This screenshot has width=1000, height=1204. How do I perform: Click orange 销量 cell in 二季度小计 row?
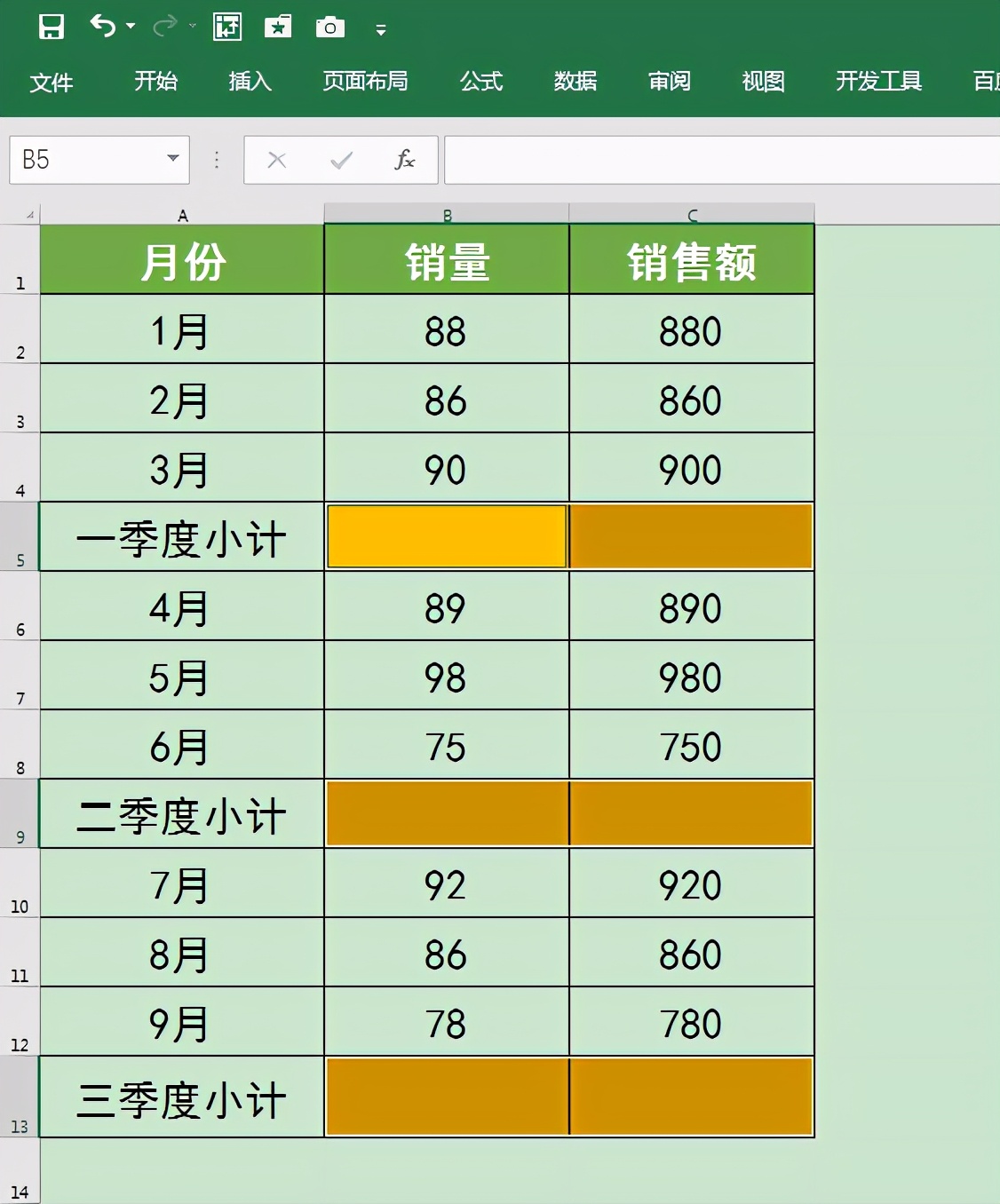tap(447, 814)
